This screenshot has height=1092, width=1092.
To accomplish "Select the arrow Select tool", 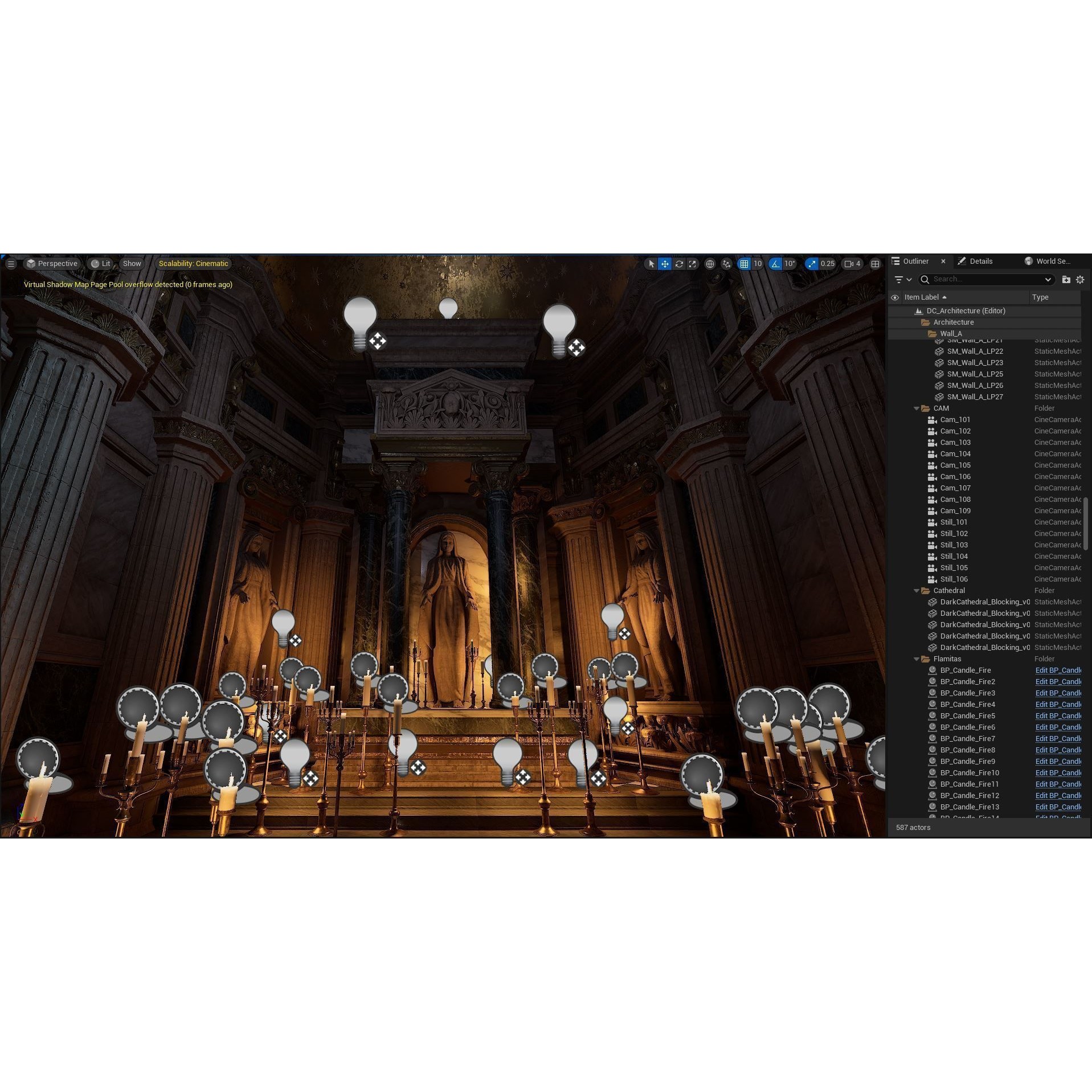I will tap(650, 263).
